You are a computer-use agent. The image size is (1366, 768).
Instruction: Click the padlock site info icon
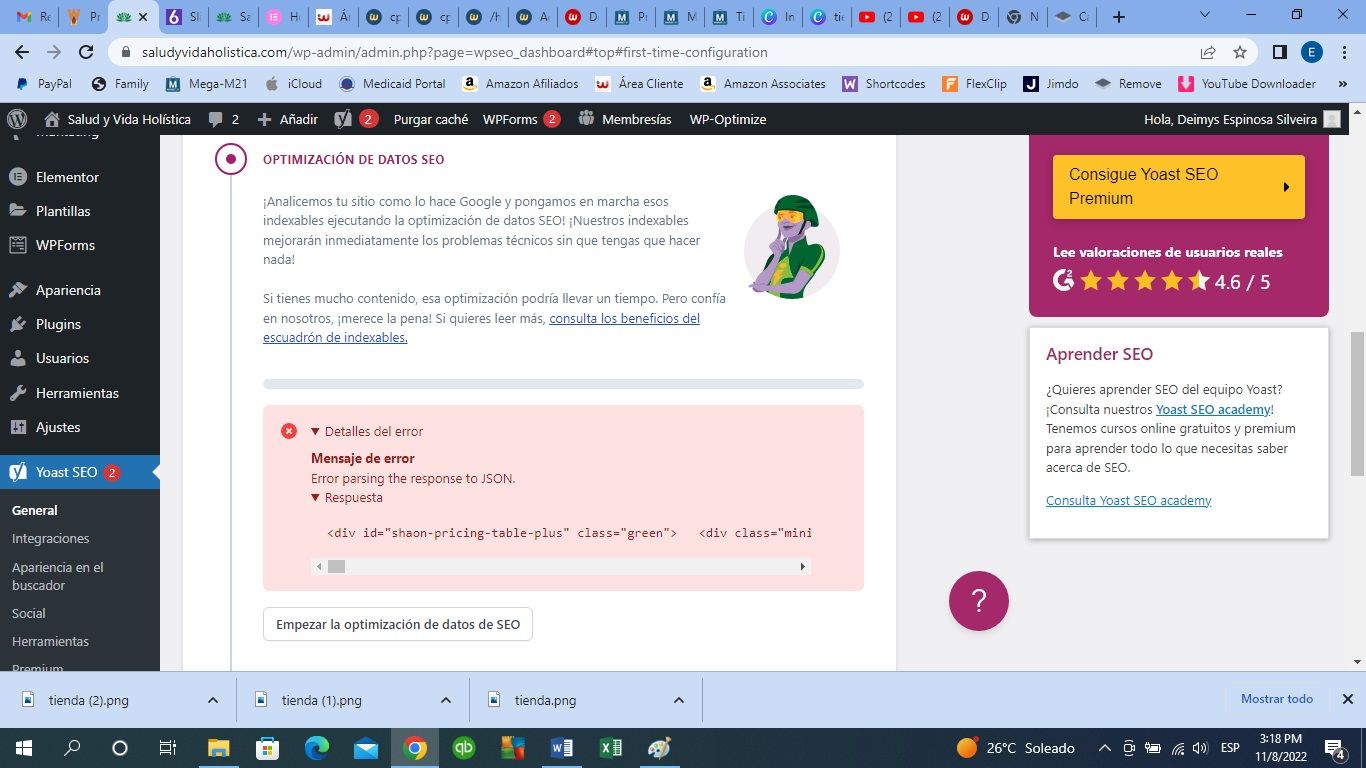pyautogui.click(x=127, y=52)
